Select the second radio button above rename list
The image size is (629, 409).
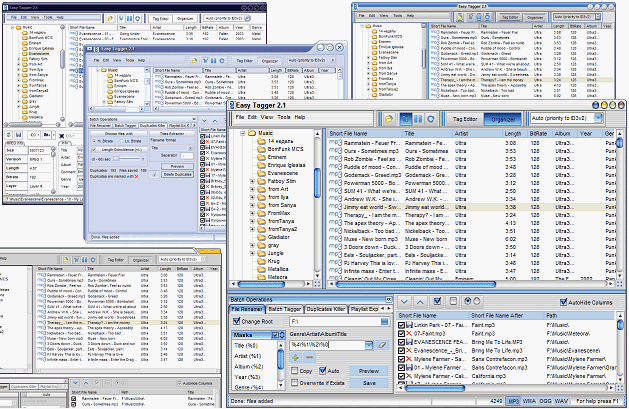pos(477,301)
